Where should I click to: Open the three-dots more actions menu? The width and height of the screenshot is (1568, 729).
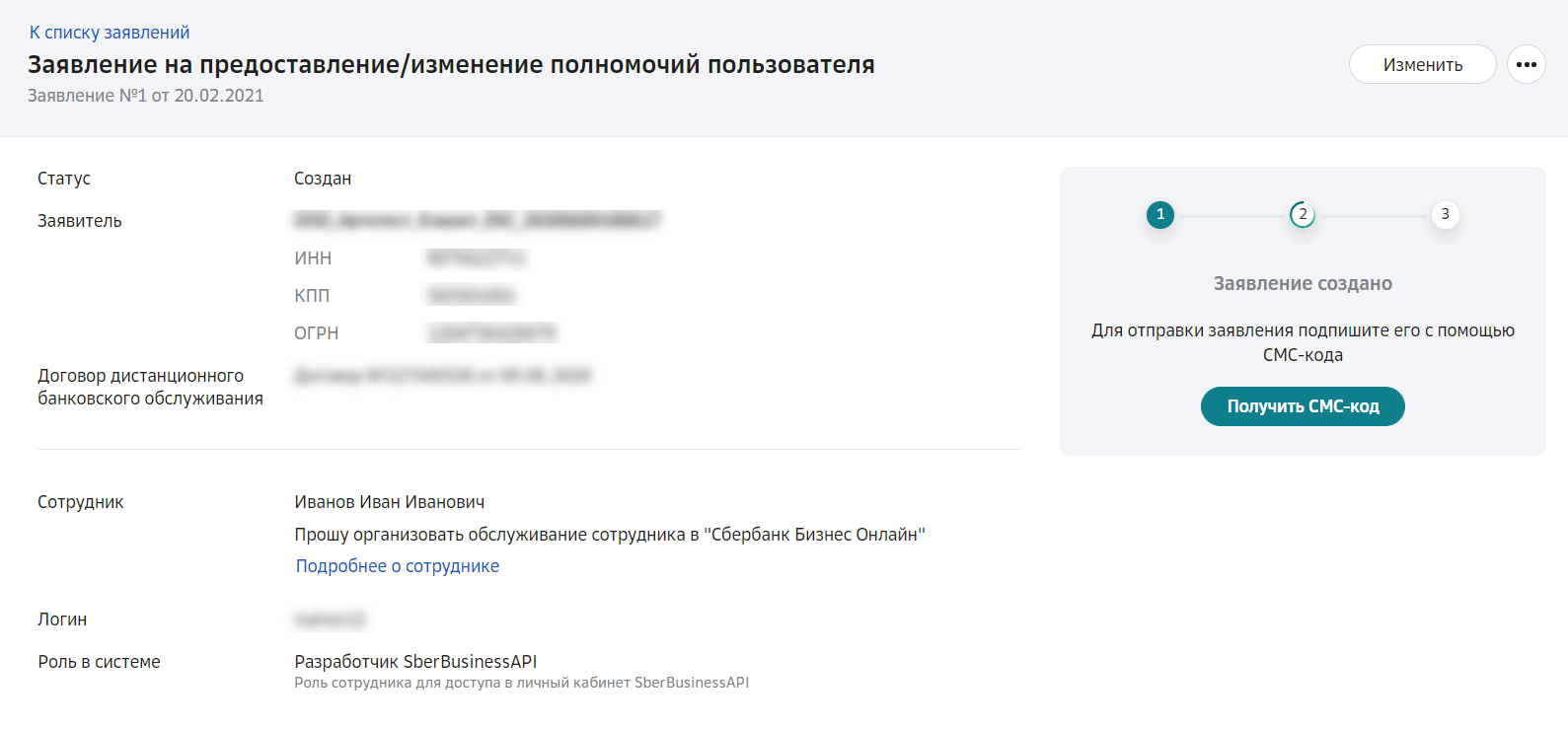pos(1526,64)
